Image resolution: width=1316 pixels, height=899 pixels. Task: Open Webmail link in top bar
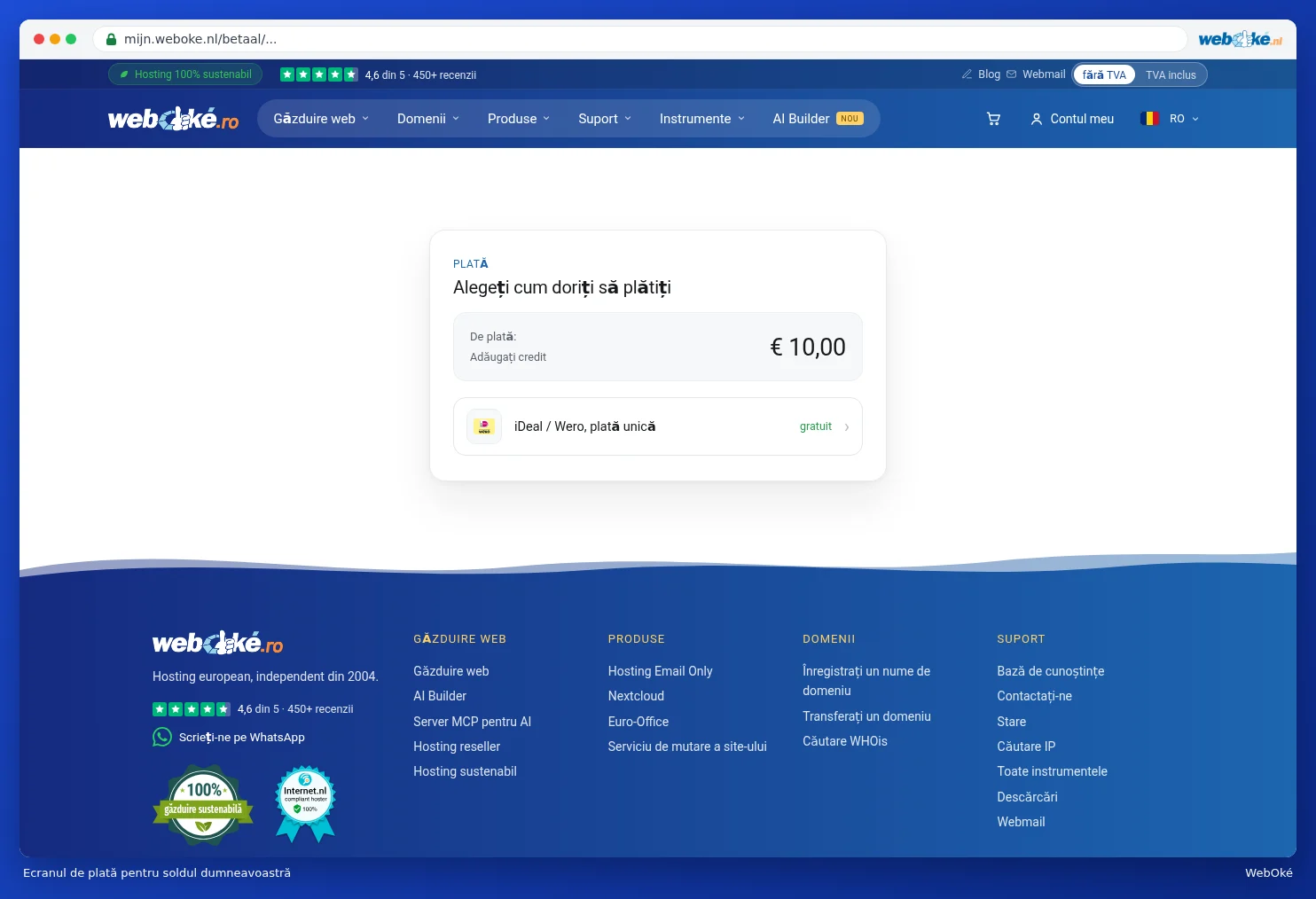1036,74
